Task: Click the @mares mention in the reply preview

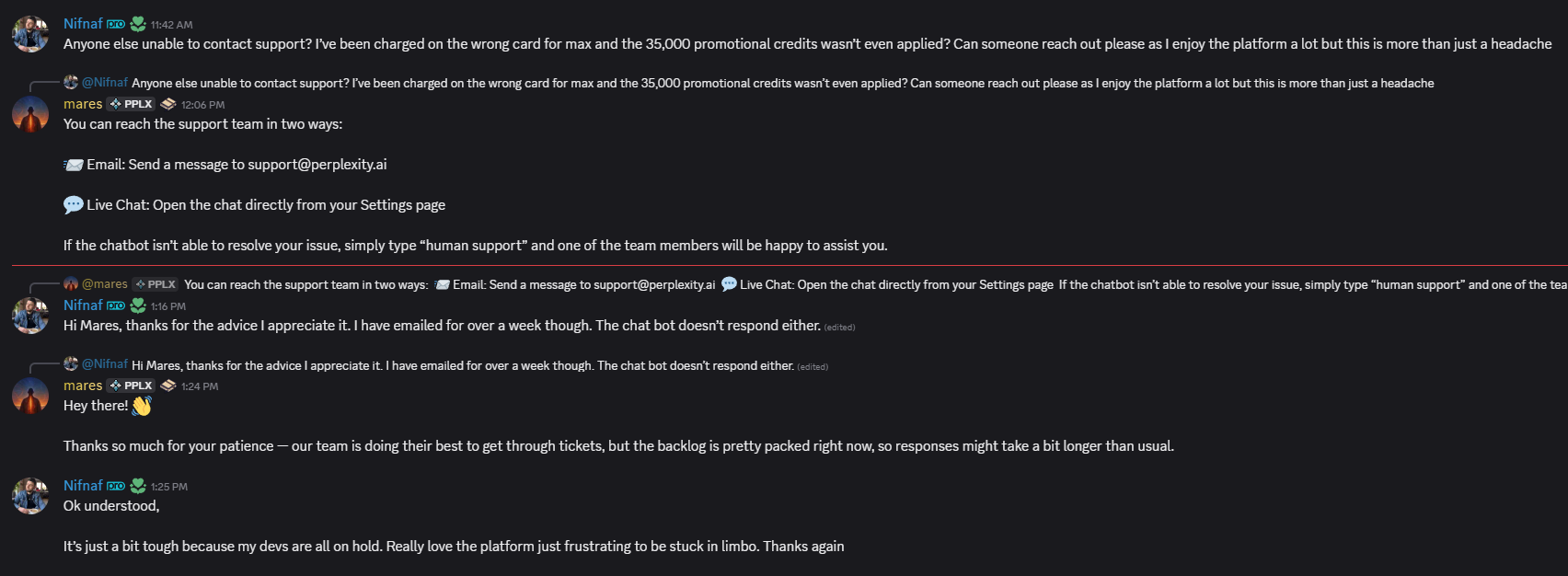Action: (105, 284)
